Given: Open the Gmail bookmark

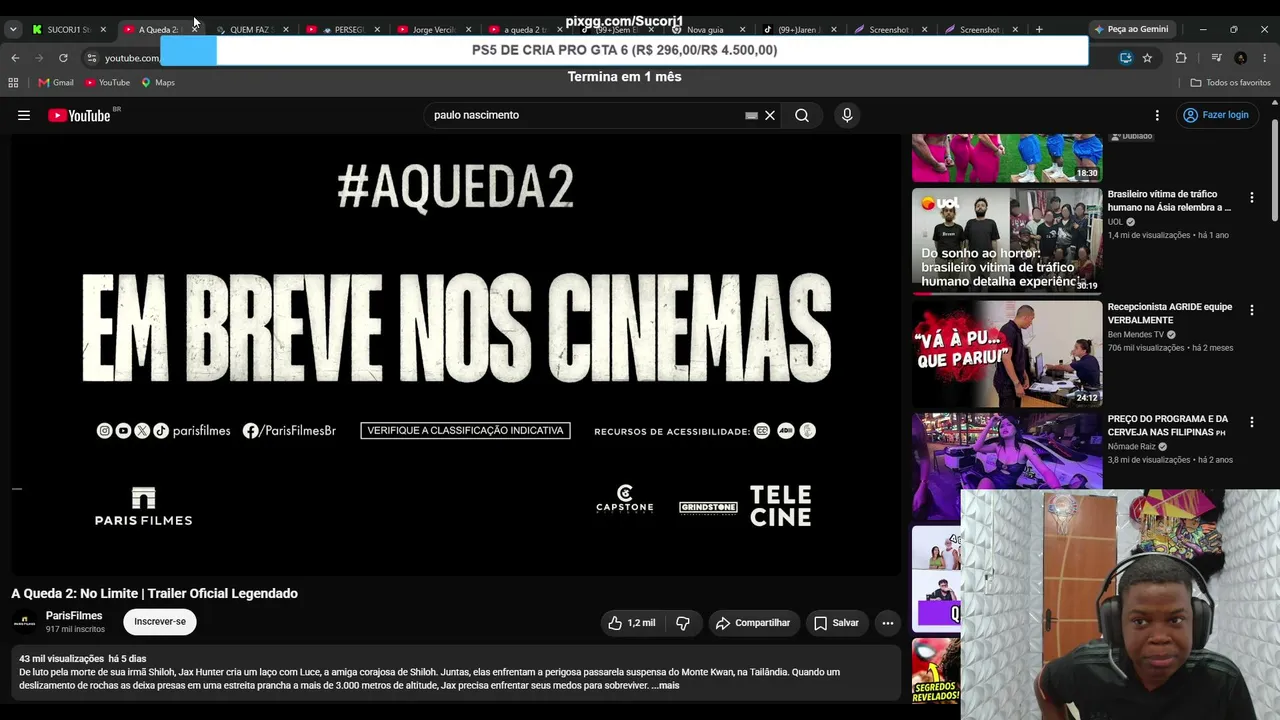Looking at the screenshot, I should click(56, 82).
